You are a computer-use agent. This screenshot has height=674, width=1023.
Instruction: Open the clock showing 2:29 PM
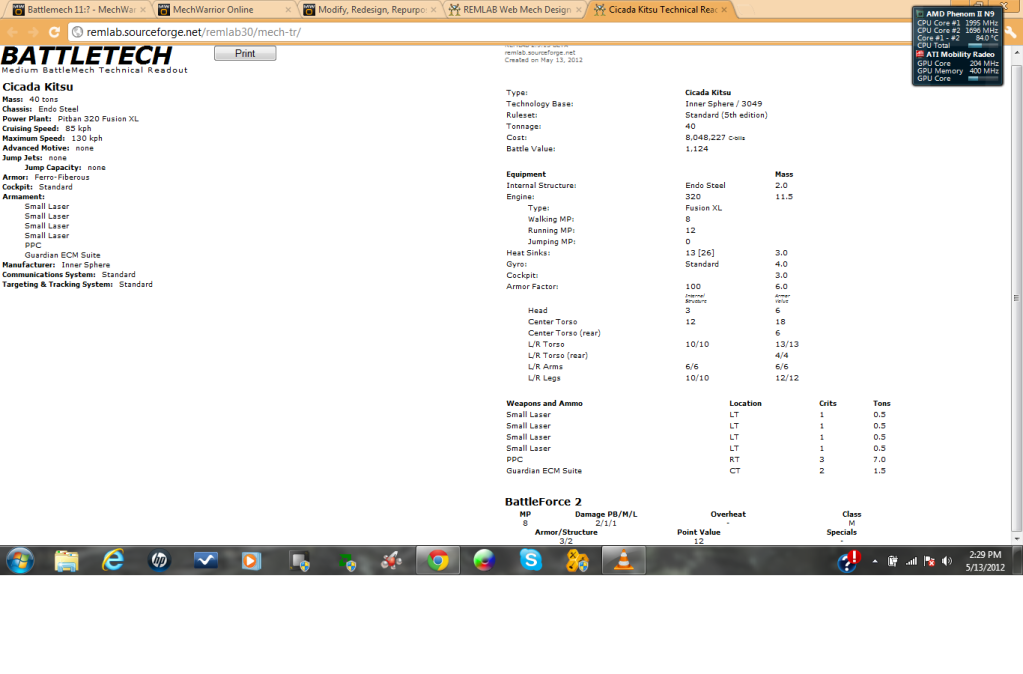coord(985,560)
